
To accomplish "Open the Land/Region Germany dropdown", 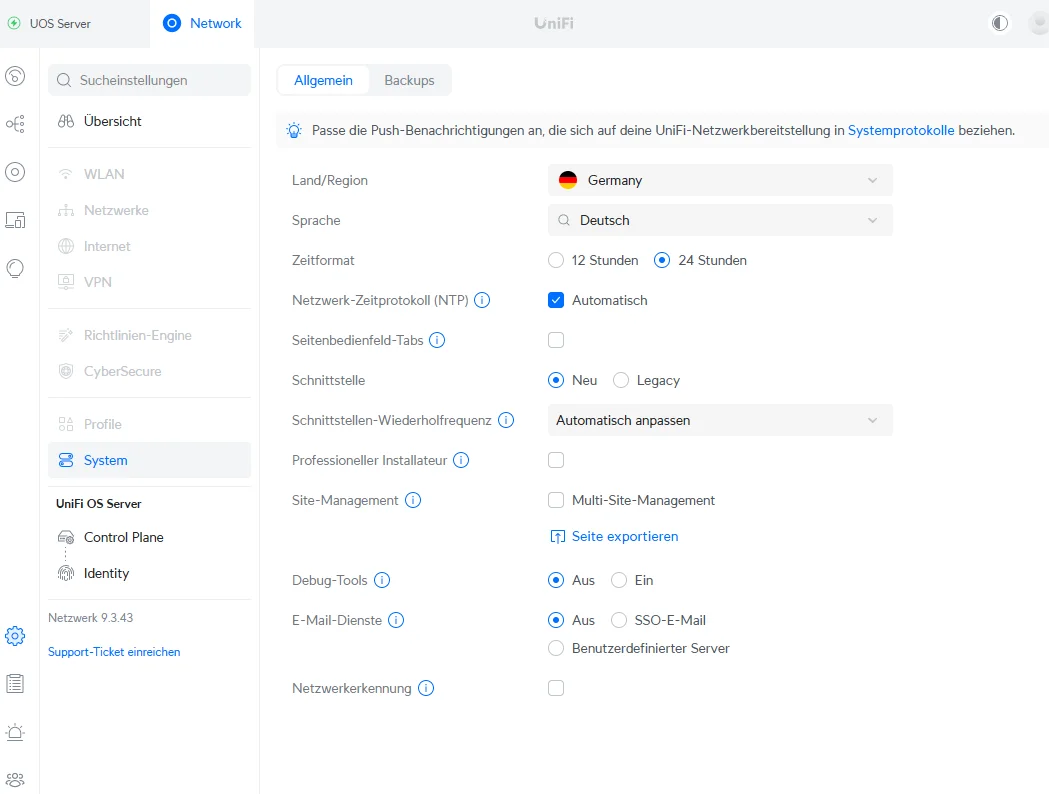I will [x=720, y=181].
